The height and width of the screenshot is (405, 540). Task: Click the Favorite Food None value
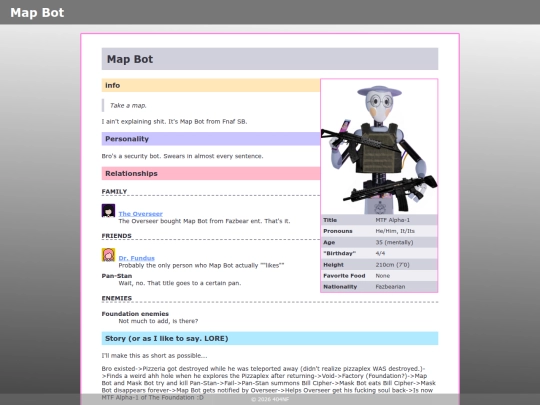point(383,276)
